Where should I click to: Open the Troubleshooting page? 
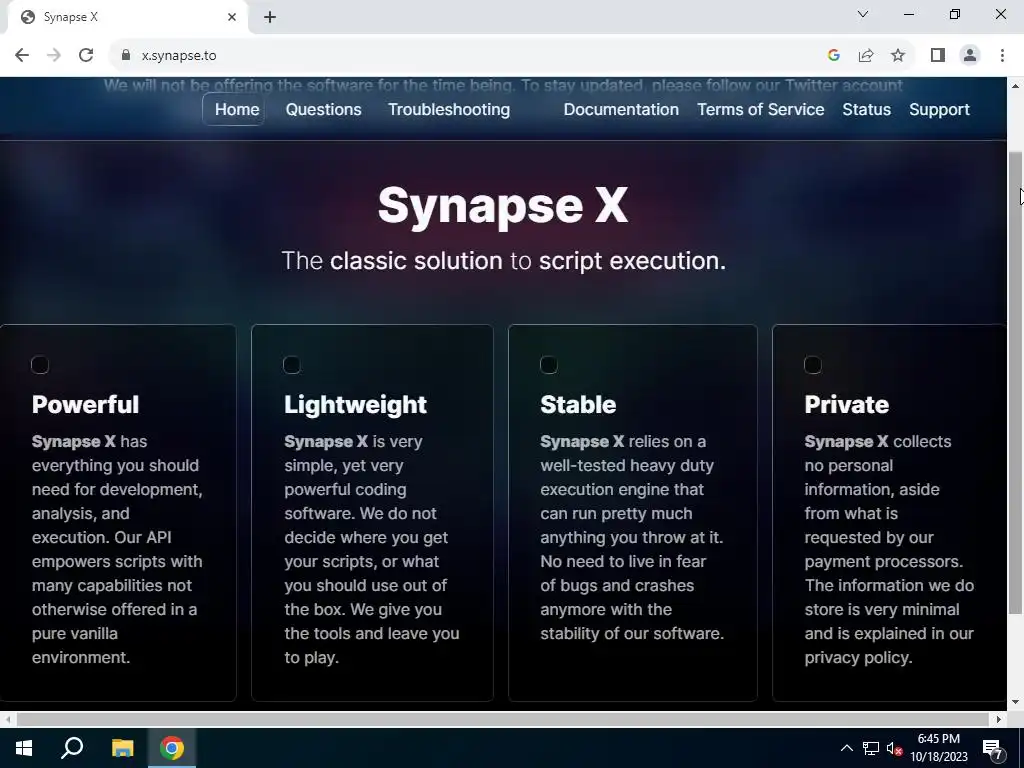click(x=449, y=109)
